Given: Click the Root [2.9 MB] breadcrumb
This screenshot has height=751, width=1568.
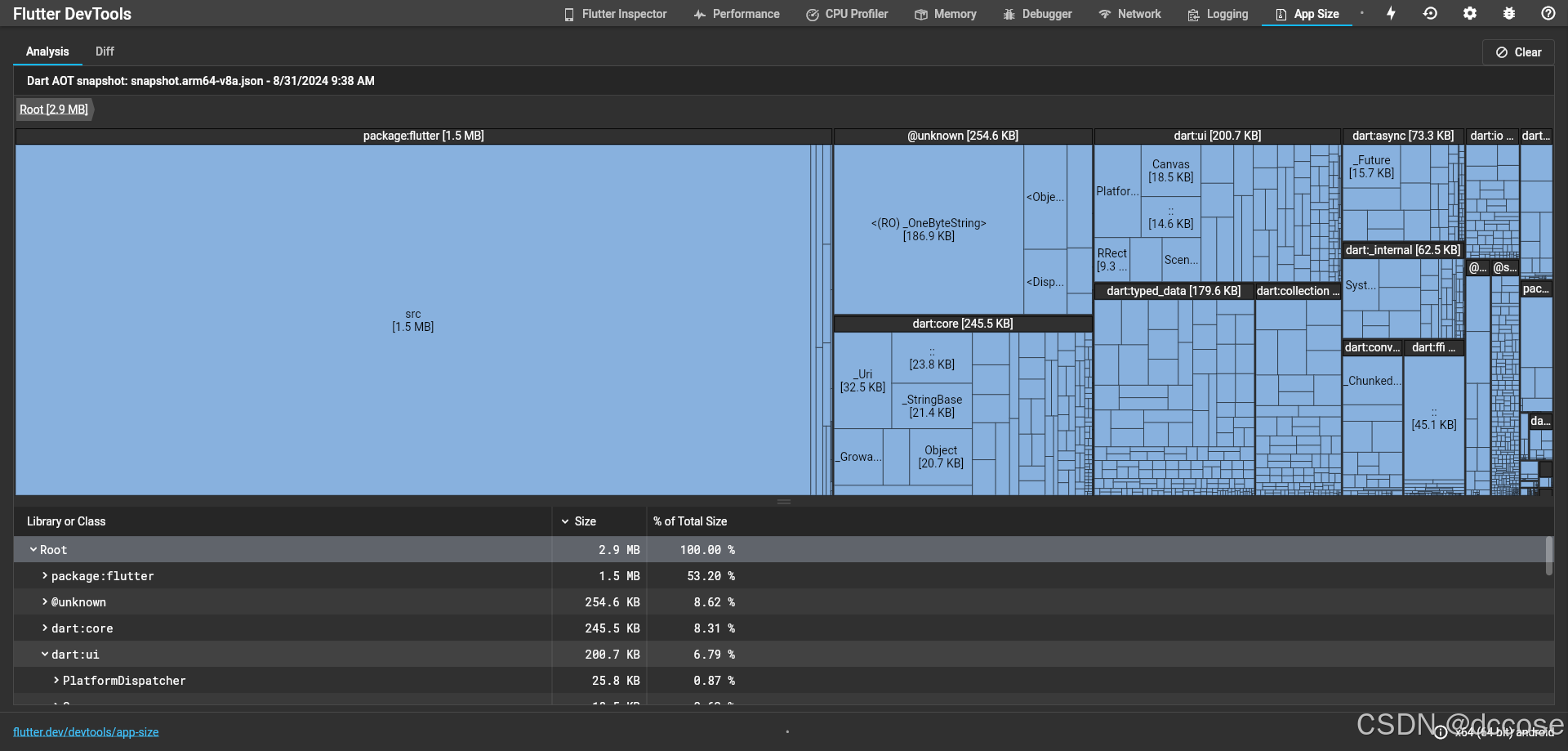Looking at the screenshot, I should point(54,110).
